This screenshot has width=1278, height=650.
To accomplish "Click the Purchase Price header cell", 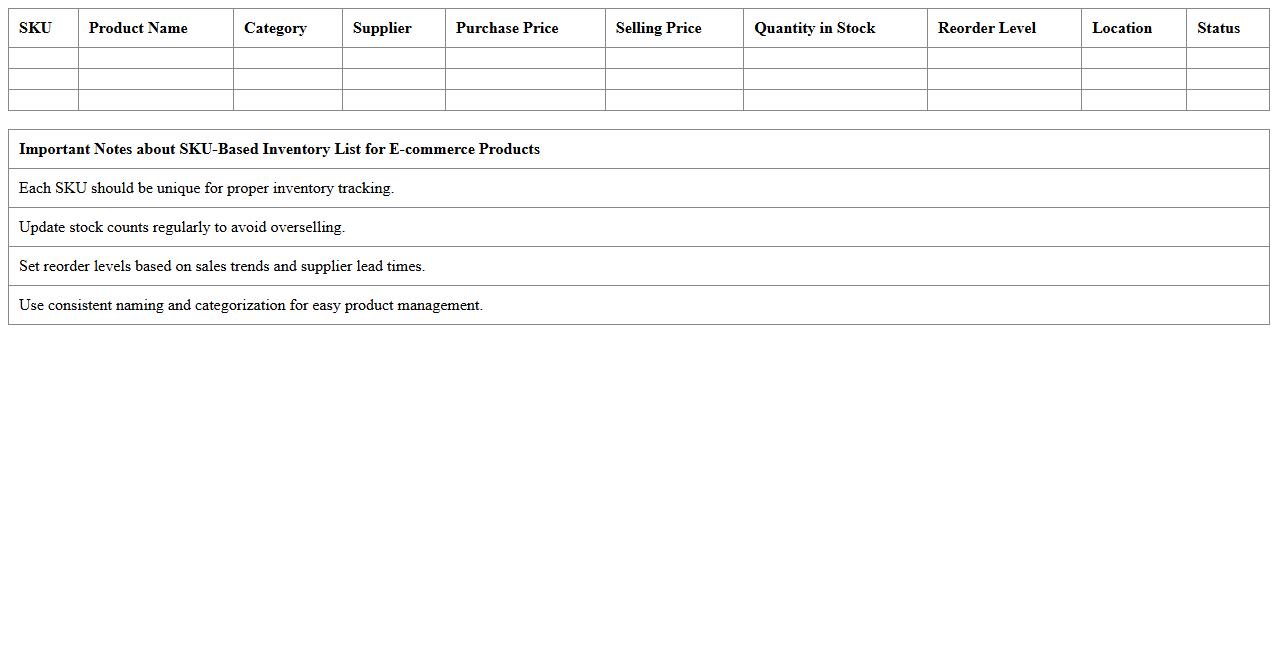I will 507,28.
